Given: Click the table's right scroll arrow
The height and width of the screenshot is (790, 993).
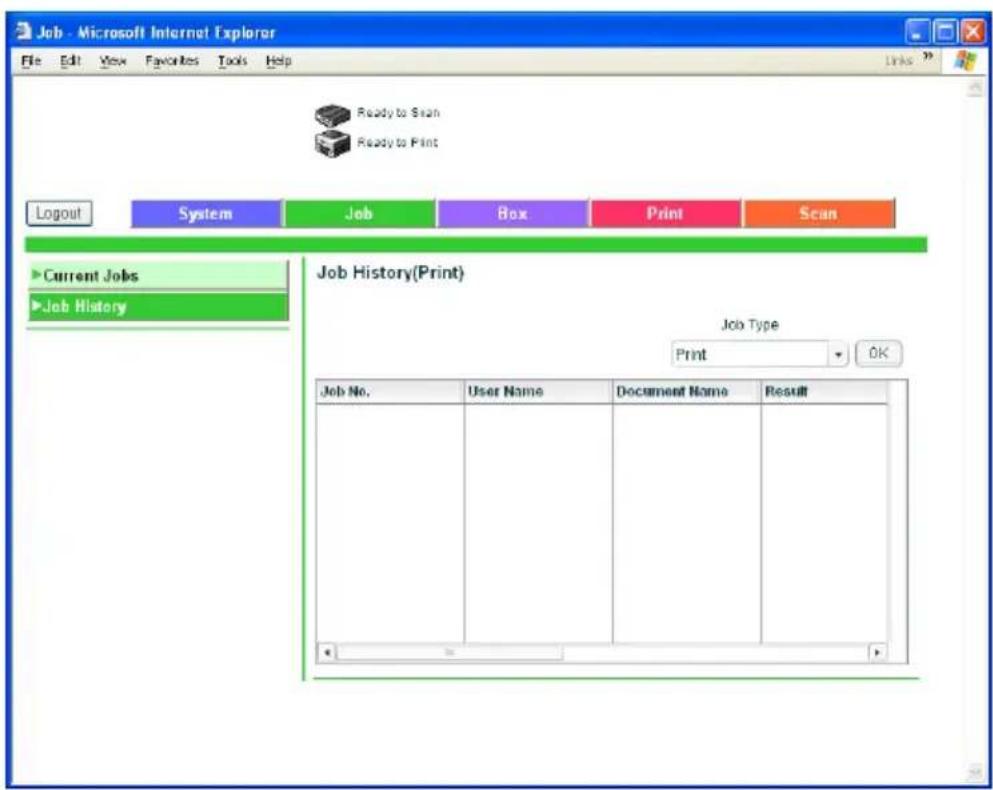Looking at the screenshot, I should pyautogui.click(x=877, y=652).
